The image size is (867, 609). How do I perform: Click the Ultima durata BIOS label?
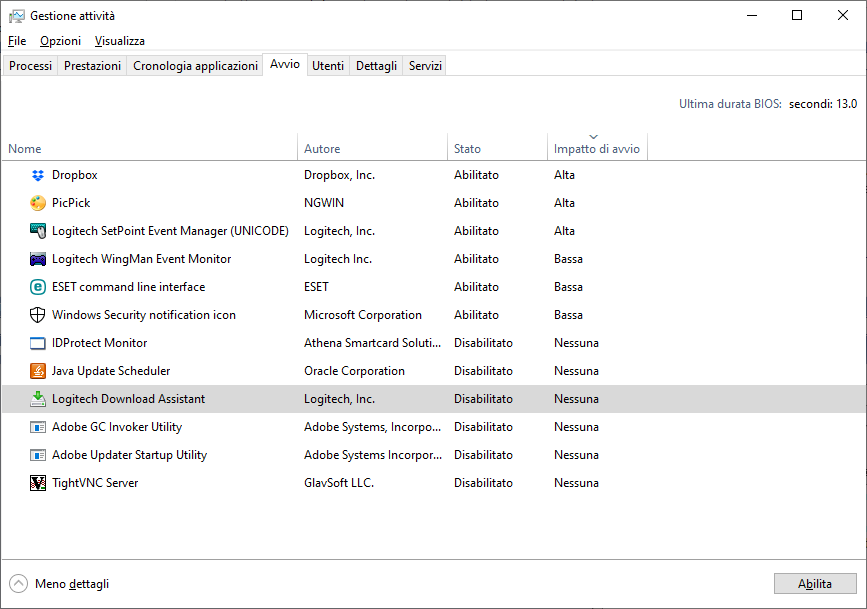(x=730, y=104)
